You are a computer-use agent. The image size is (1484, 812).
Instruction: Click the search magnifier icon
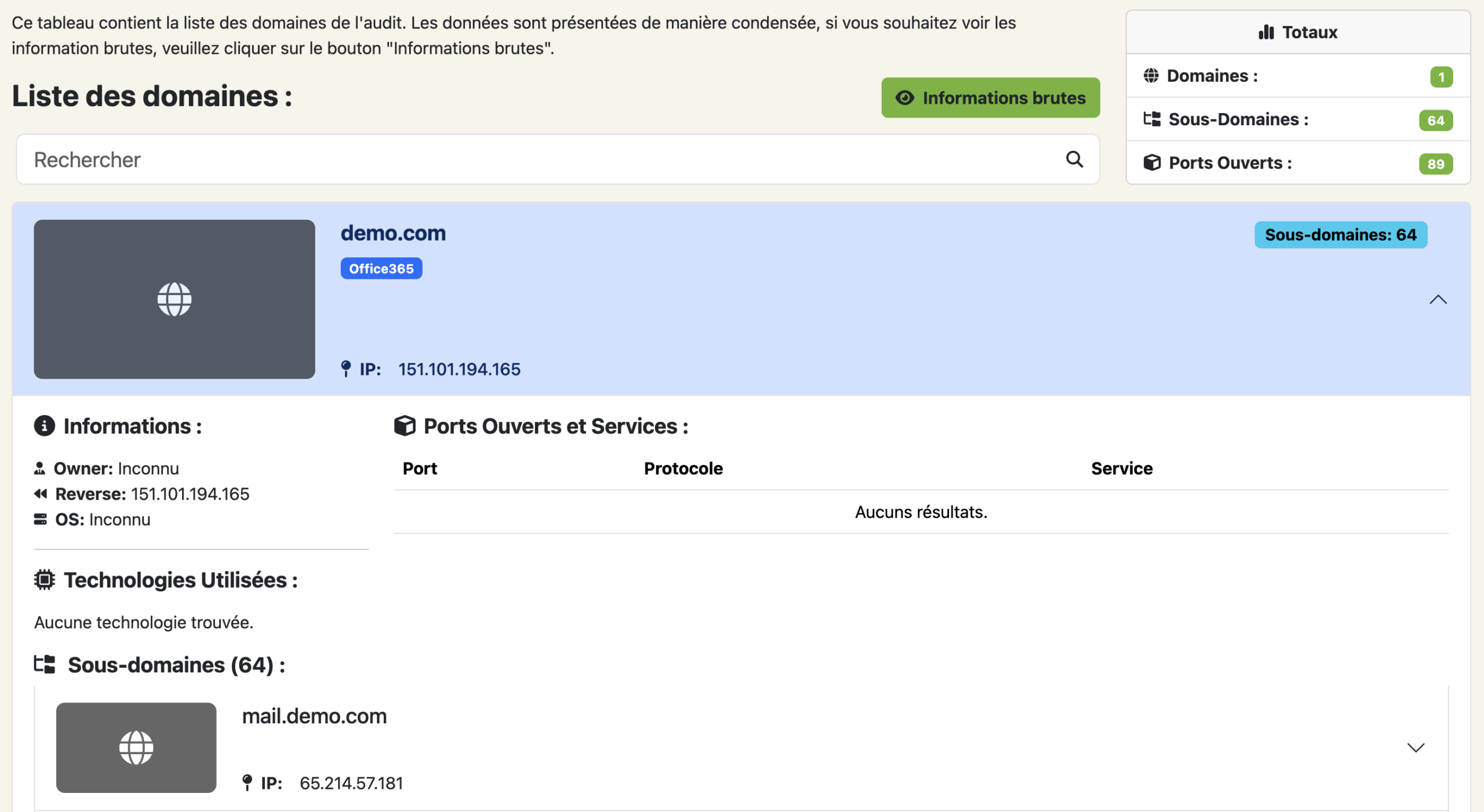pos(1074,159)
